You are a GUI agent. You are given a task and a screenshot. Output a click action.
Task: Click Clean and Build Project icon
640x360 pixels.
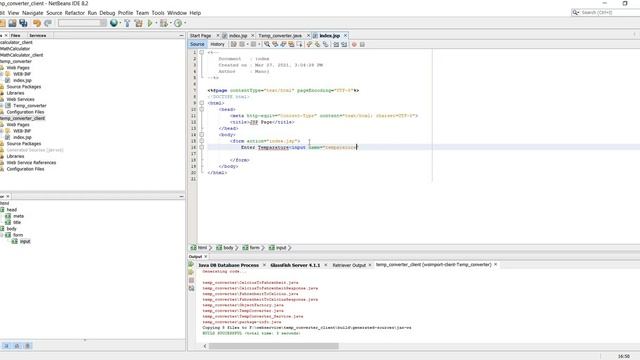tap(139, 23)
